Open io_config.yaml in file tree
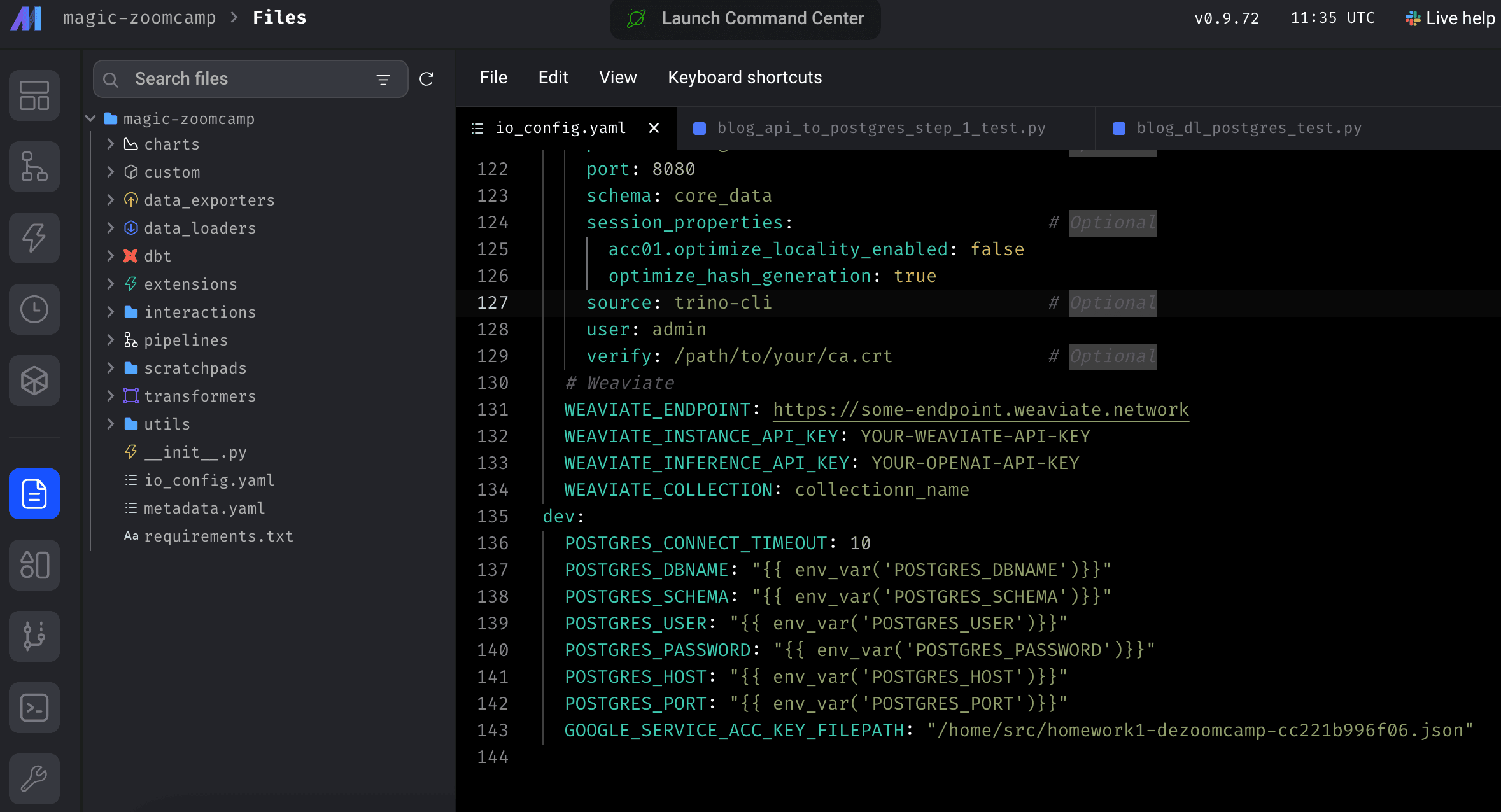 point(209,480)
